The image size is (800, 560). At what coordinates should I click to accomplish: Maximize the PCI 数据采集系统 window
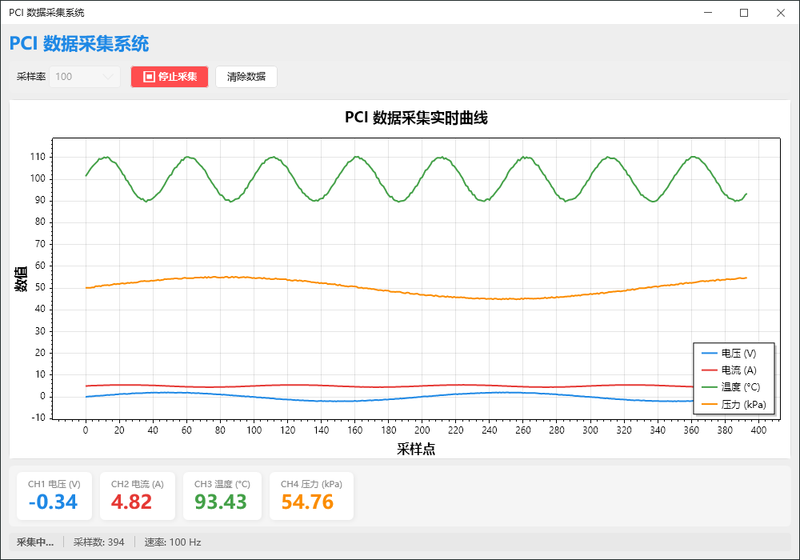coord(744,13)
